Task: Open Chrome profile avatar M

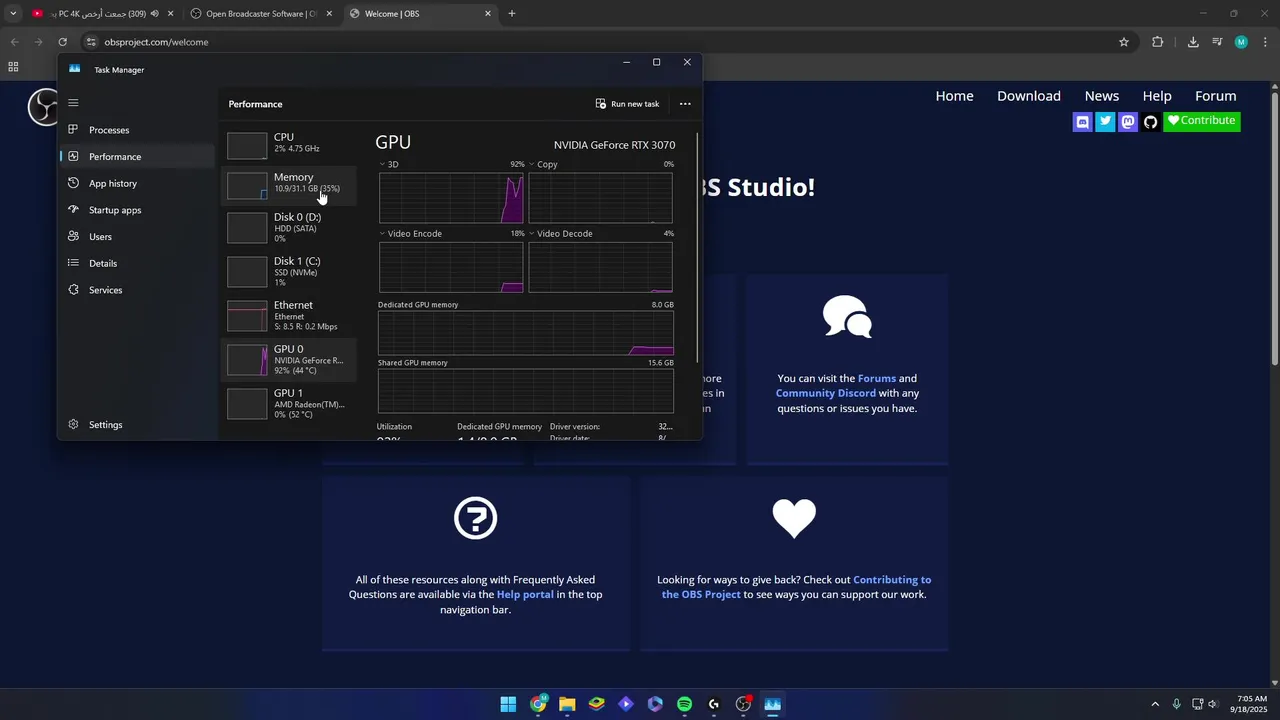Action: (x=1241, y=42)
